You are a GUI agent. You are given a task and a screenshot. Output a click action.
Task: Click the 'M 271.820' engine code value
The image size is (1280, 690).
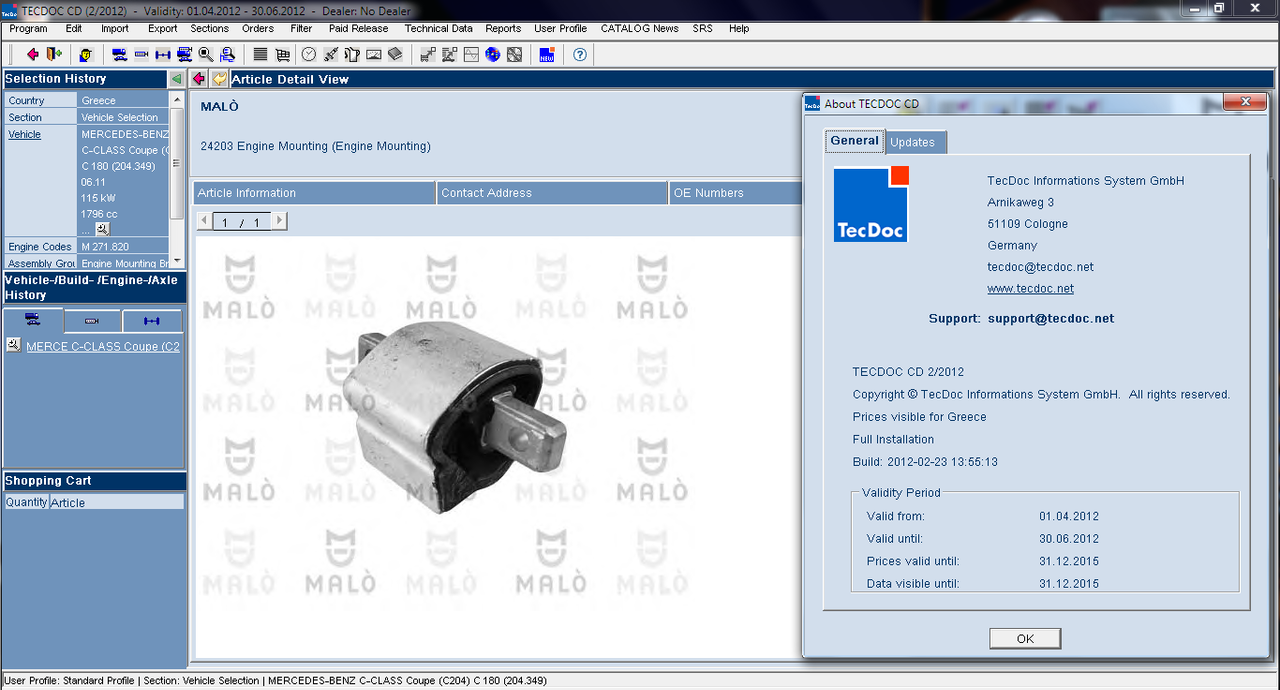[105, 247]
